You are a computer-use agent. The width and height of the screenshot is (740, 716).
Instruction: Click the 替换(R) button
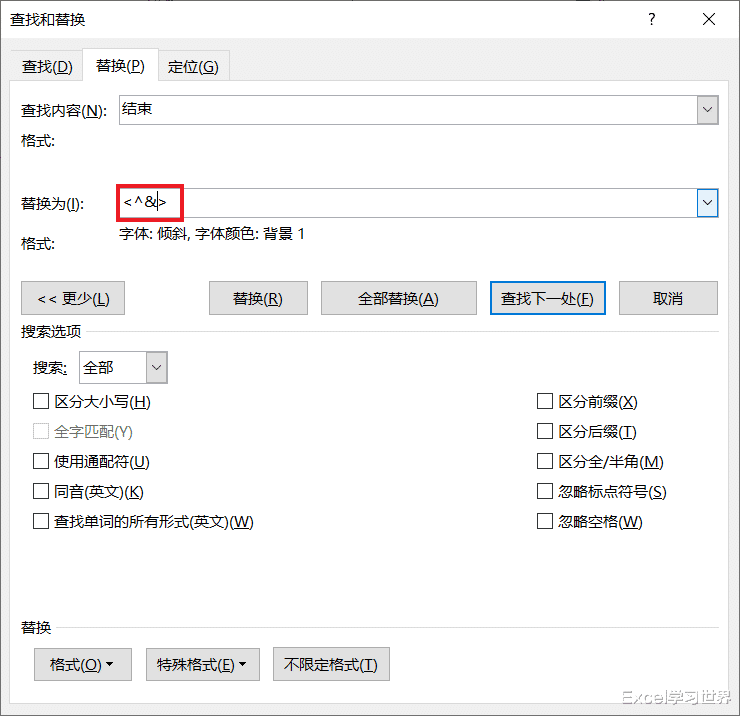258,298
